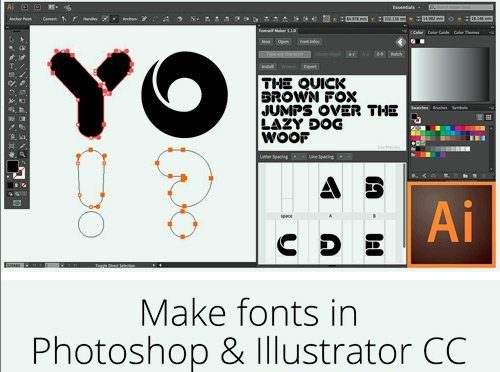Select the Rectangle tool

pos(12,75)
